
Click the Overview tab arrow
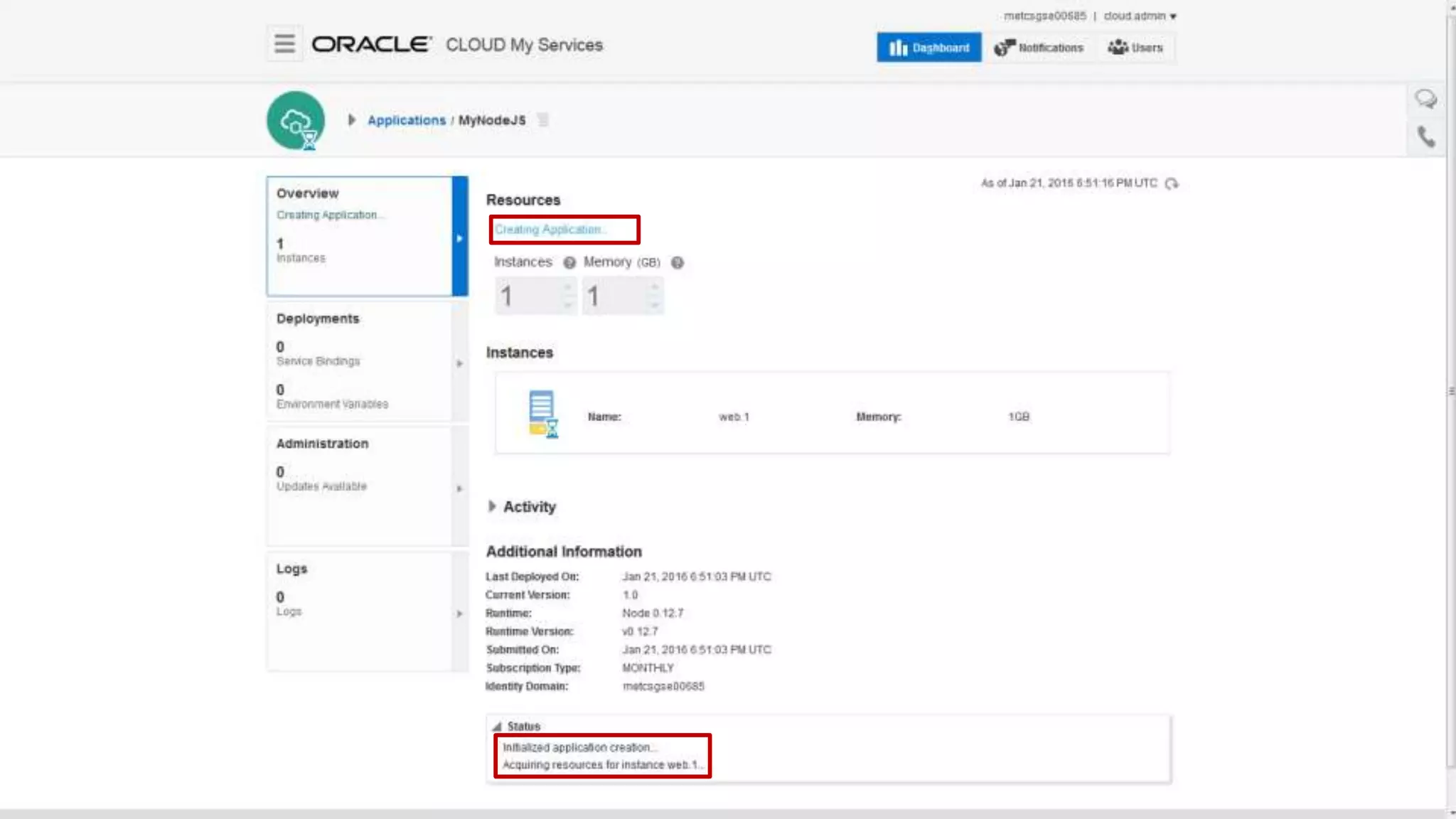point(460,238)
